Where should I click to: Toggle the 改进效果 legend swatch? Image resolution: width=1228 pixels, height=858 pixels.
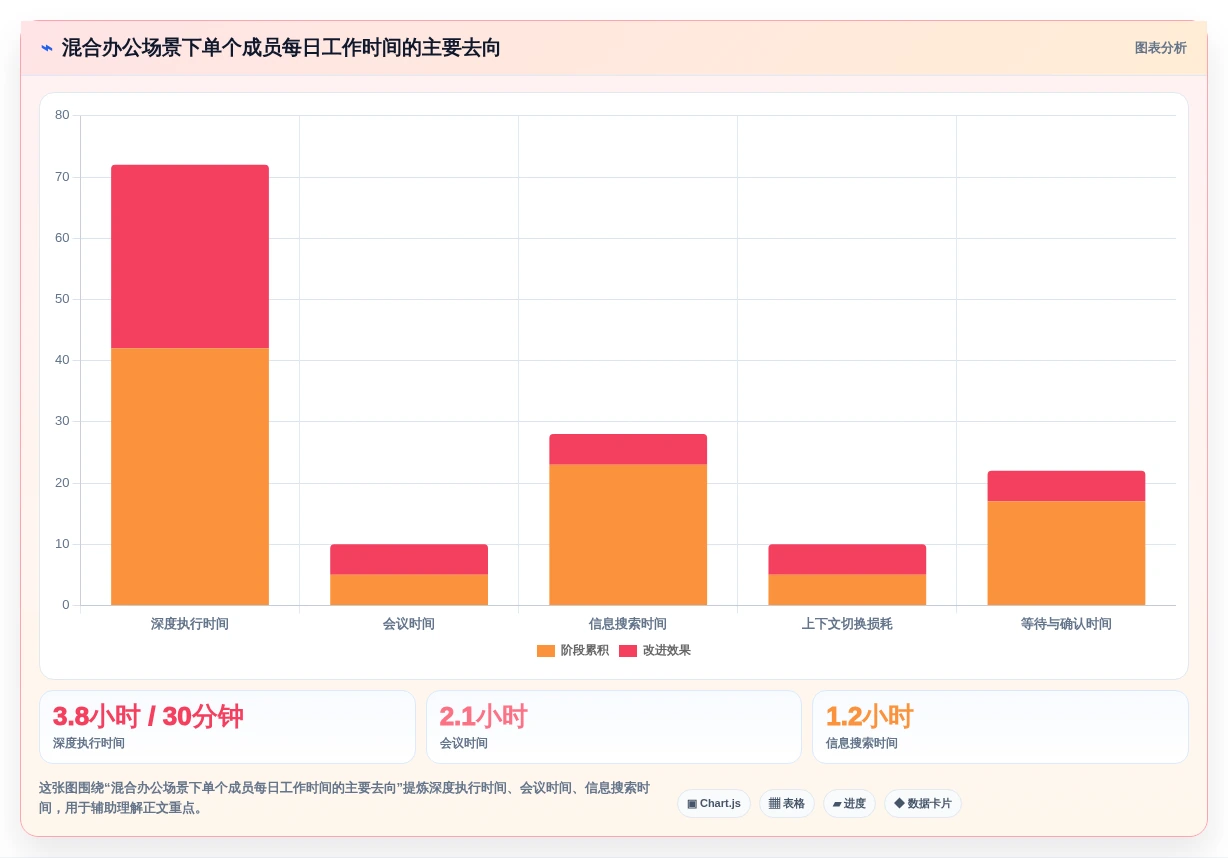[627, 651]
